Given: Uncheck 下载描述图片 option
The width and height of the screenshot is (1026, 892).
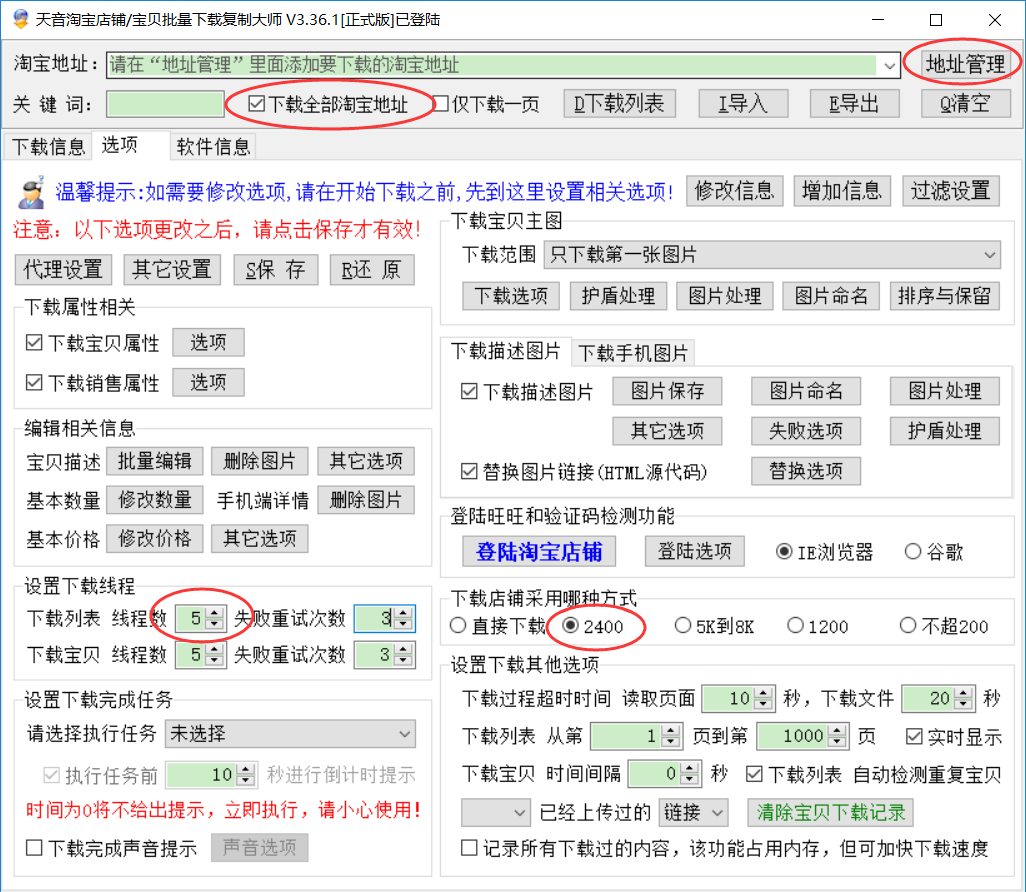Looking at the screenshot, I should pos(469,392).
